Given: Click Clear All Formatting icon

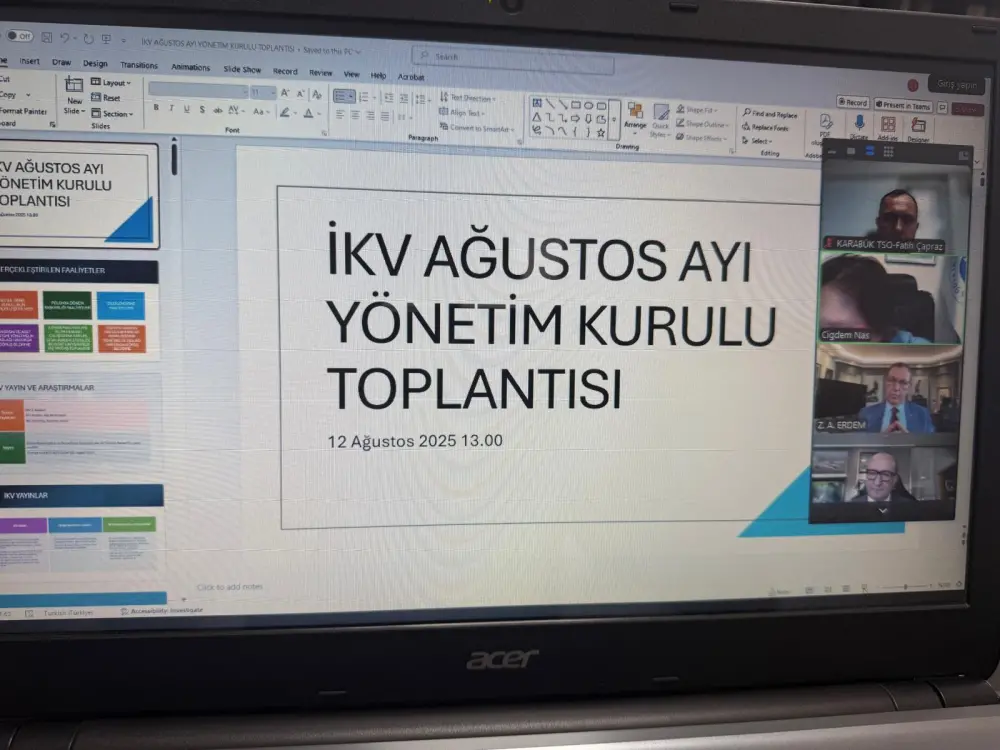Looking at the screenshot, I should click(x=317, y=95).
